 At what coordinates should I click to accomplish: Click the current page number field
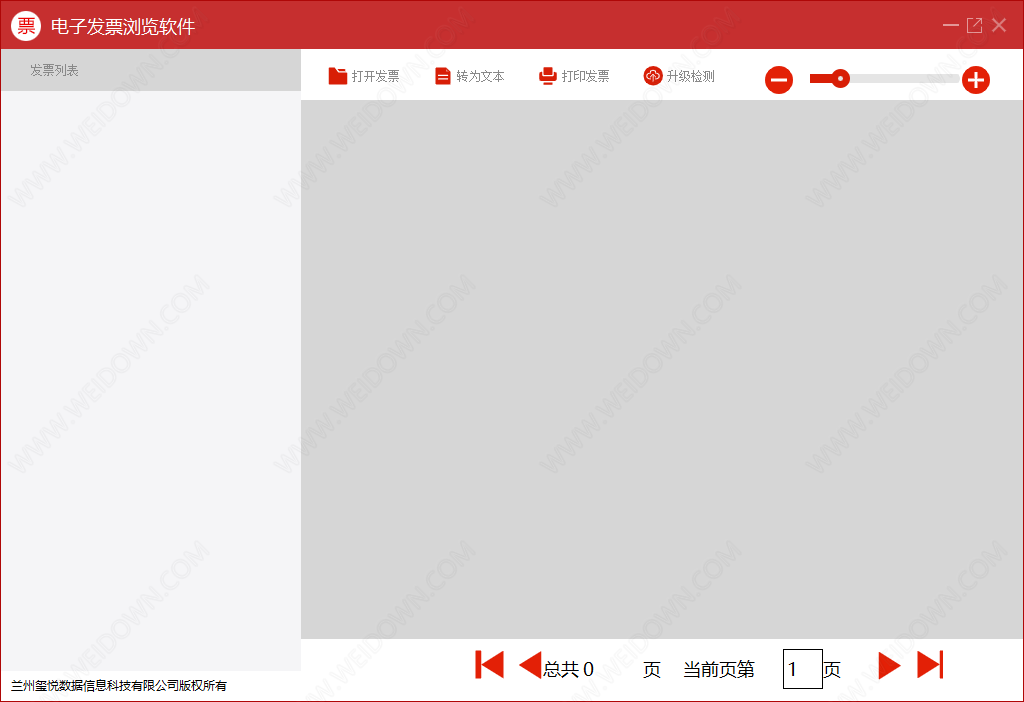(803, 669)
